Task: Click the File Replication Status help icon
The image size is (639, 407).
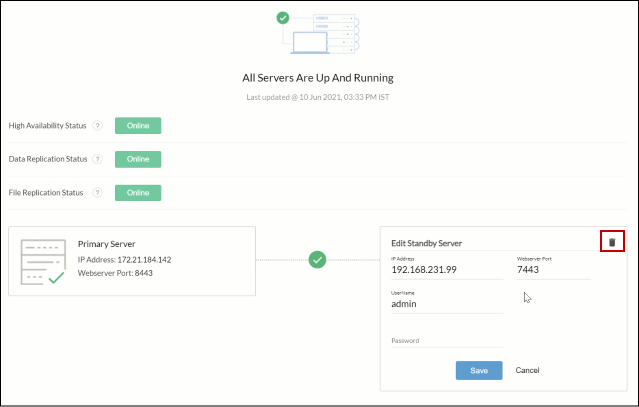Action: 98,192
